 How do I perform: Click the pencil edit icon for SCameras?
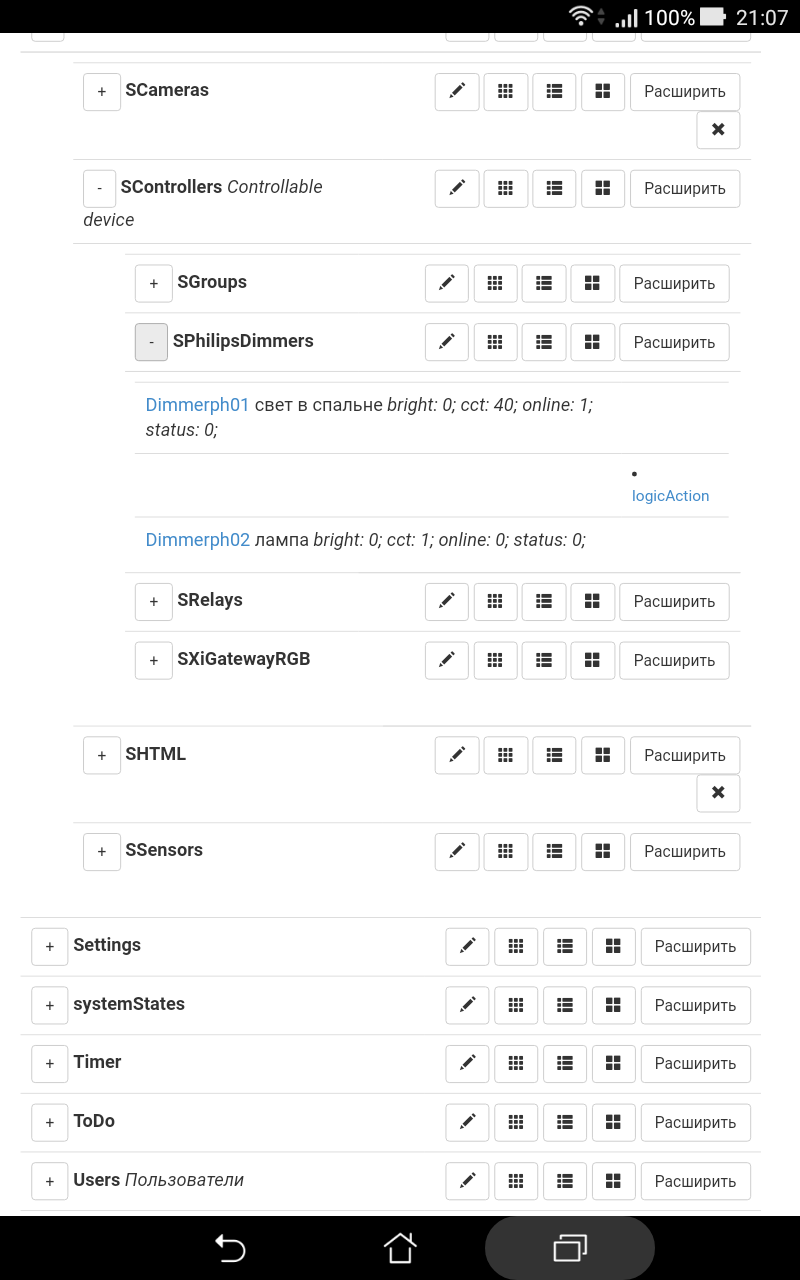457,91
